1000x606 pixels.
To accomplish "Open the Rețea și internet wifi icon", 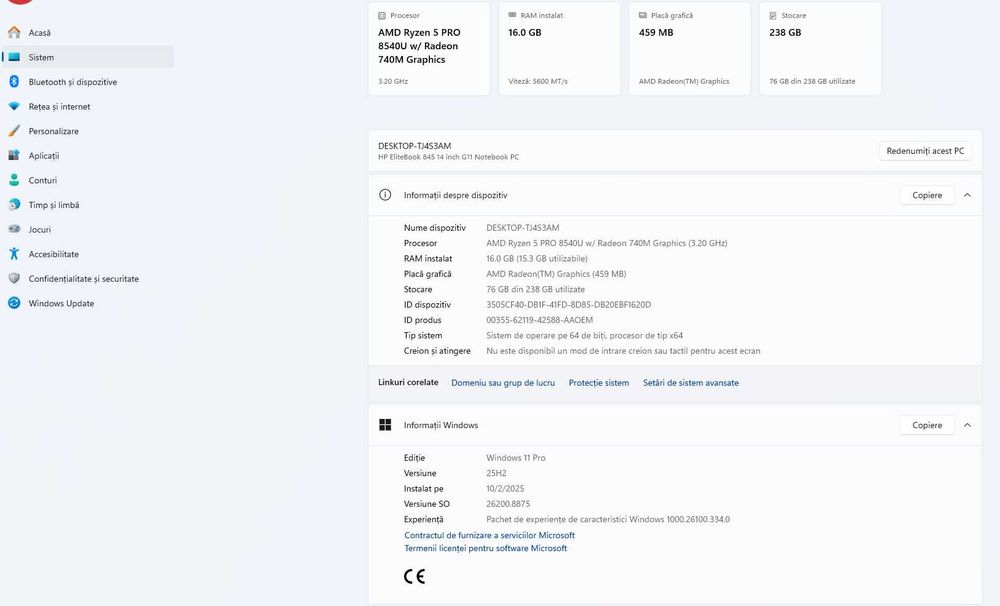I will 14,106.
